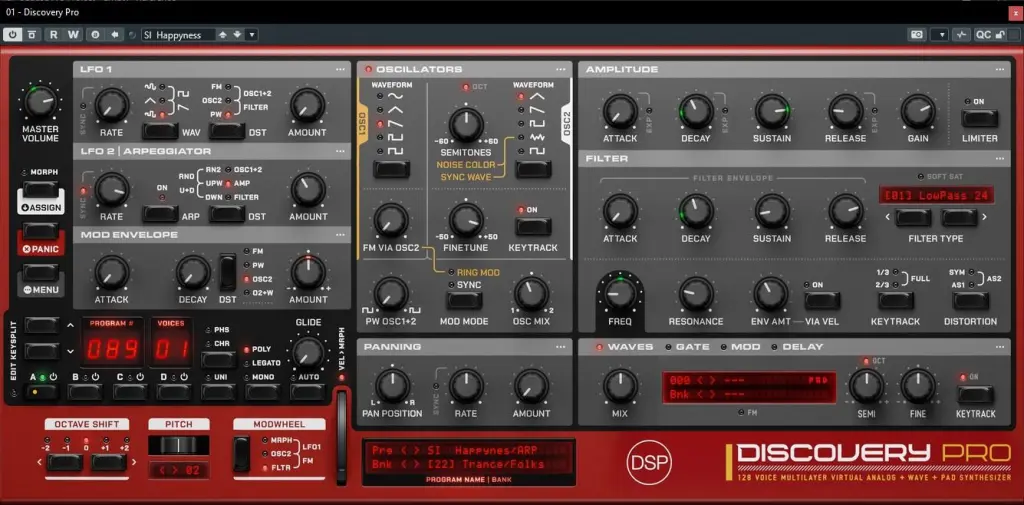Open the LFO 1 panel options menu

click(341, 69)
